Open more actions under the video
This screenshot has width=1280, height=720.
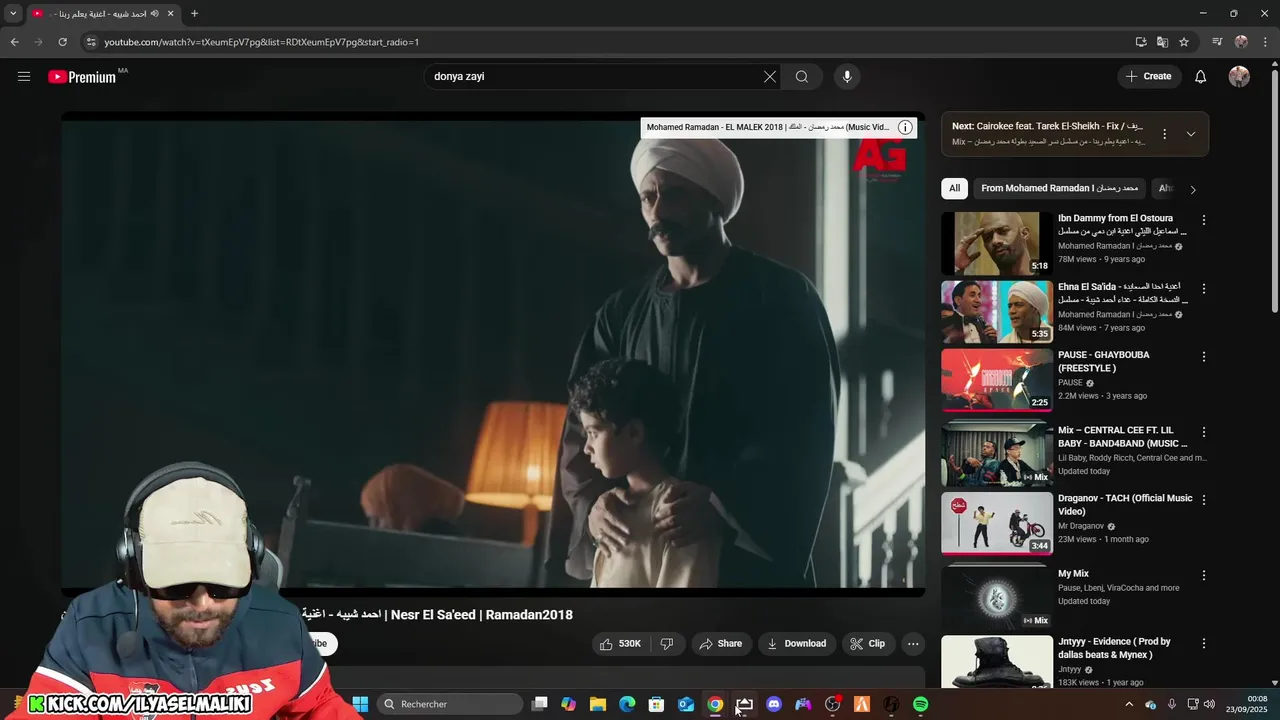(x=913, y=644)
